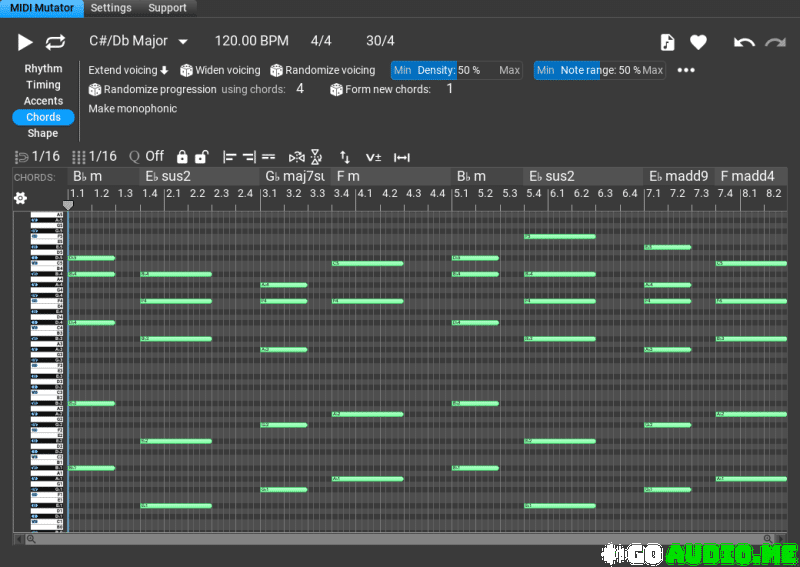Image resolution: width=800 pixels, height=567 pixels.
Task: Click Randomize voicing button
Action: tap(323, 70)
